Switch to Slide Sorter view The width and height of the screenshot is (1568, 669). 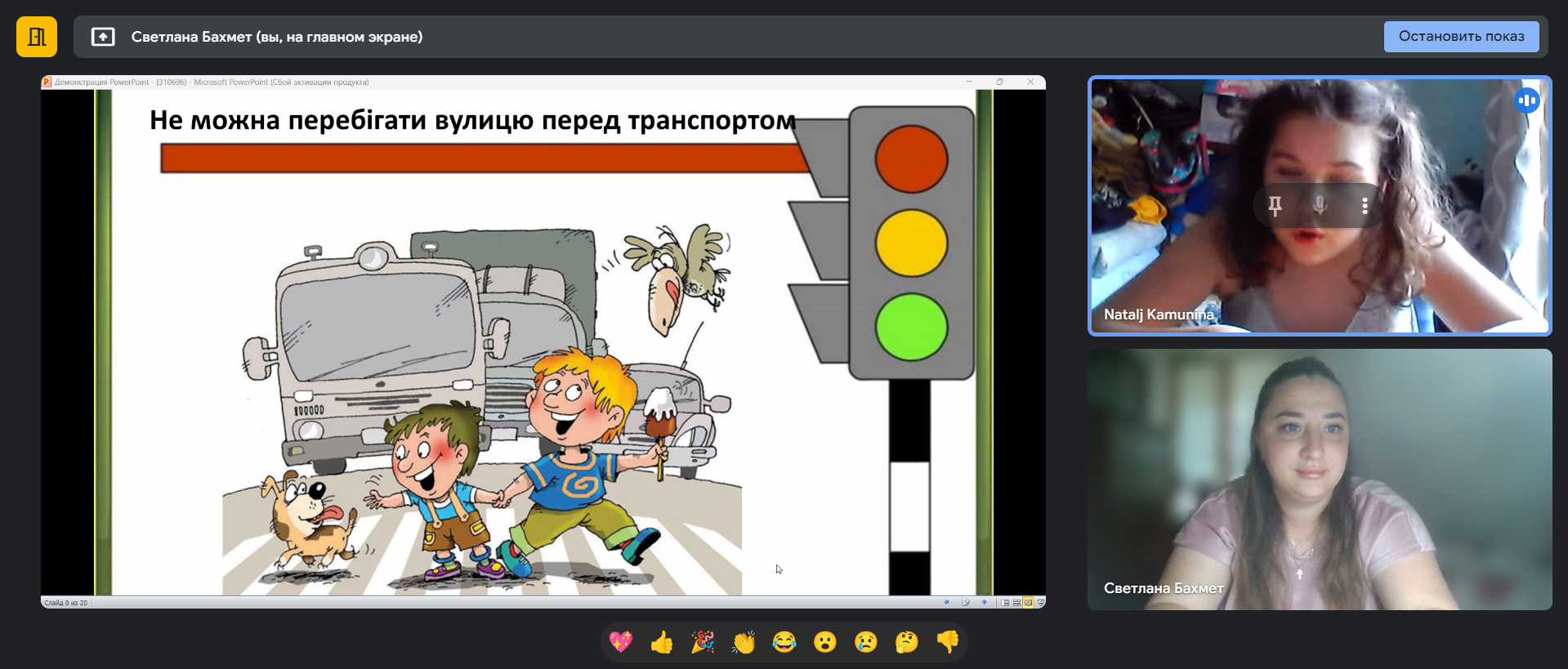point(1016,603)
